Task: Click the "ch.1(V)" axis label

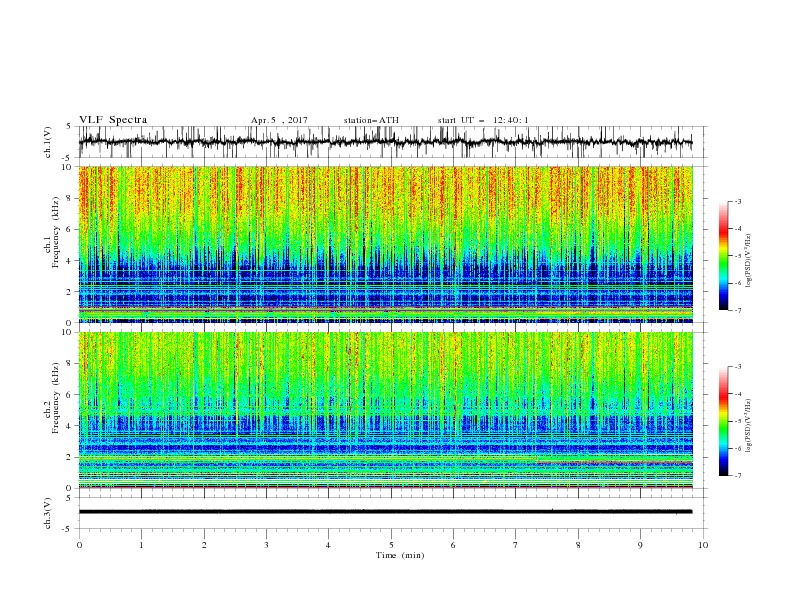Action: pos(48,142)
